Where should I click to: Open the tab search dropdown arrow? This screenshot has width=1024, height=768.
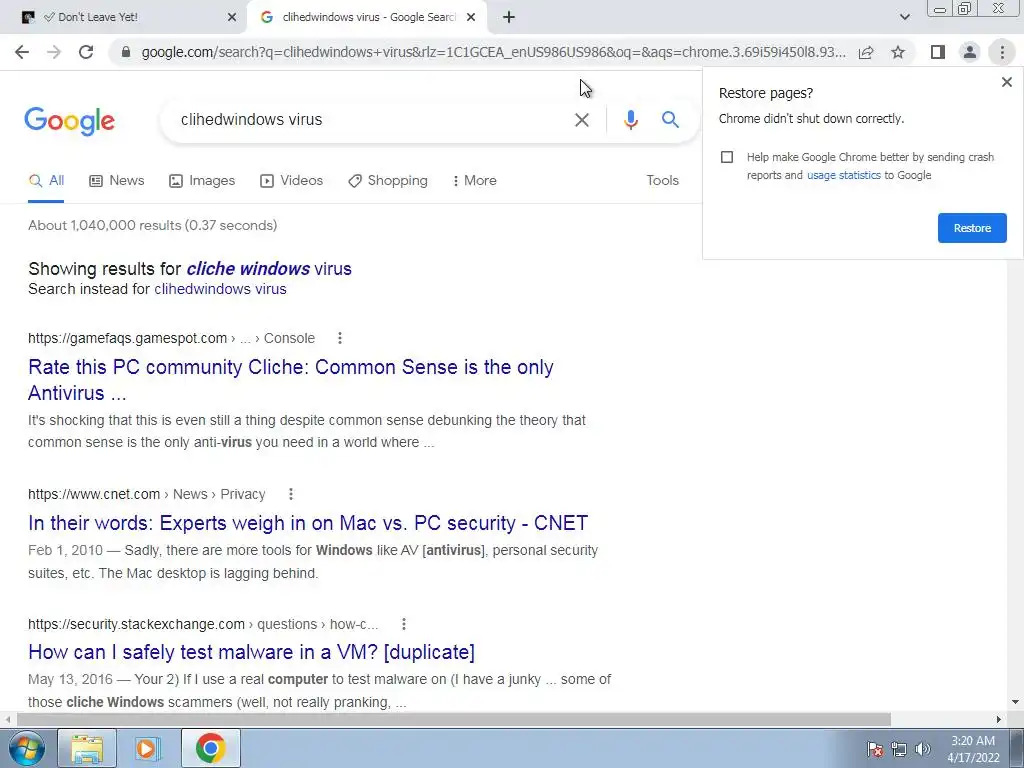click(x=904, y=18)
